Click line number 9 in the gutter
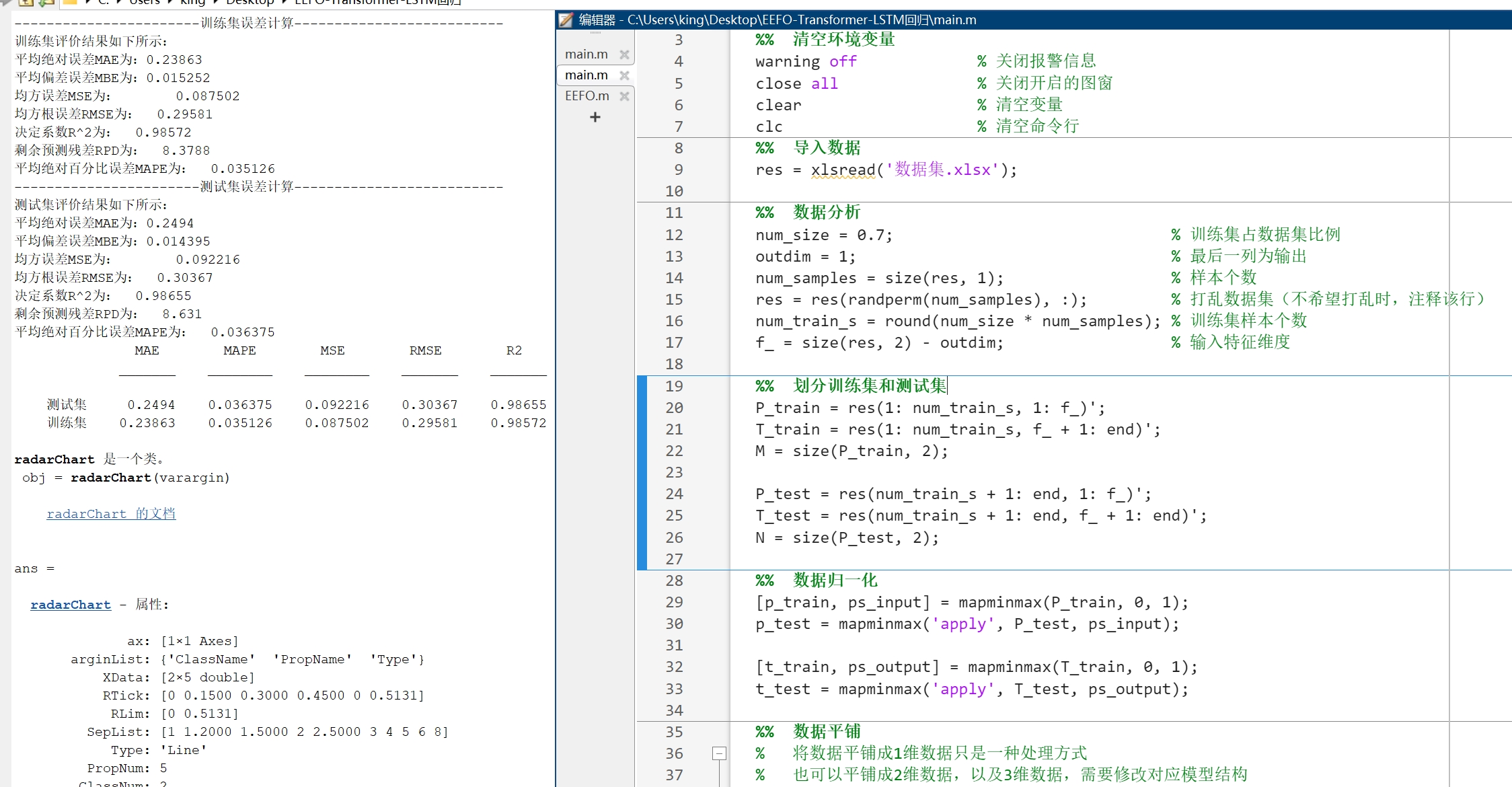The image size is (1512, 787). click(678, 170)
